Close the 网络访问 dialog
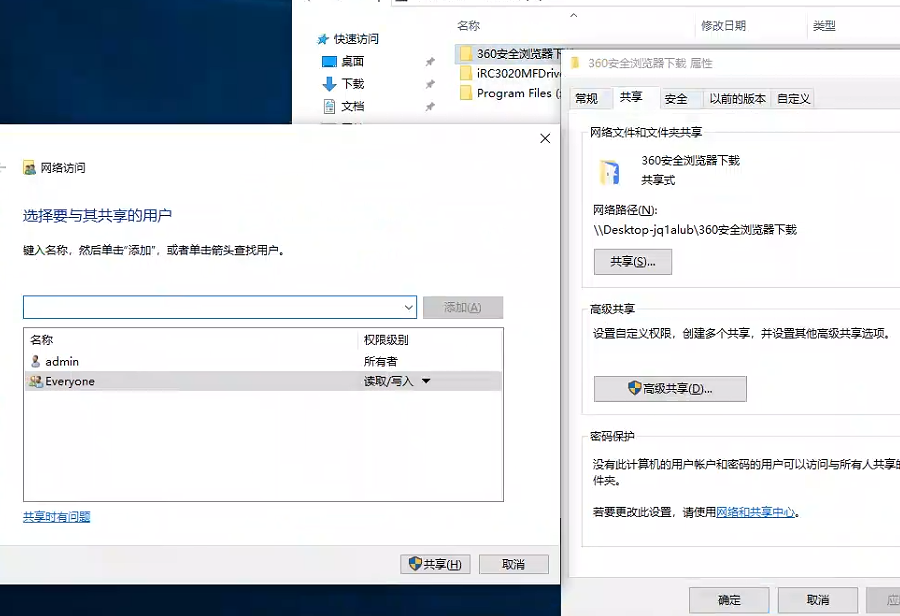 (545, 138)
